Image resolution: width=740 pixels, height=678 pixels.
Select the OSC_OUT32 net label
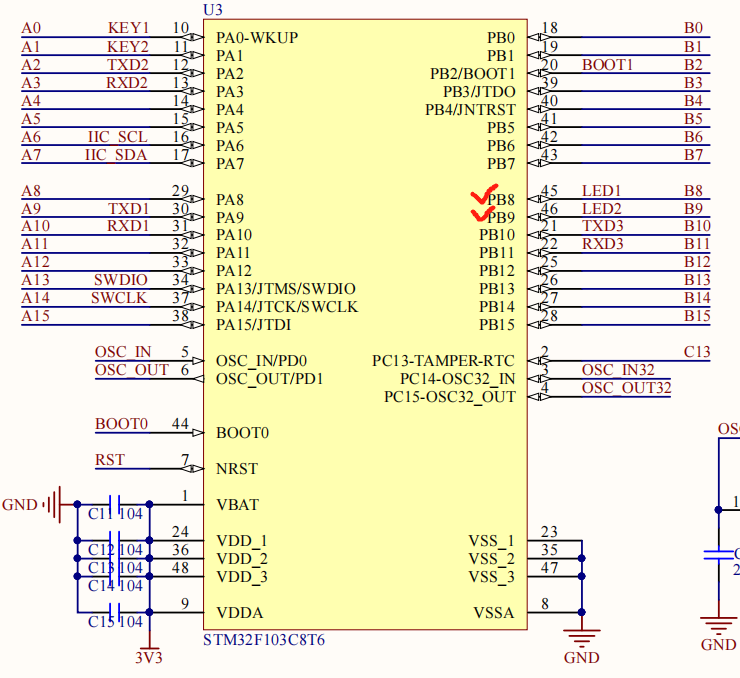[627, 388]
